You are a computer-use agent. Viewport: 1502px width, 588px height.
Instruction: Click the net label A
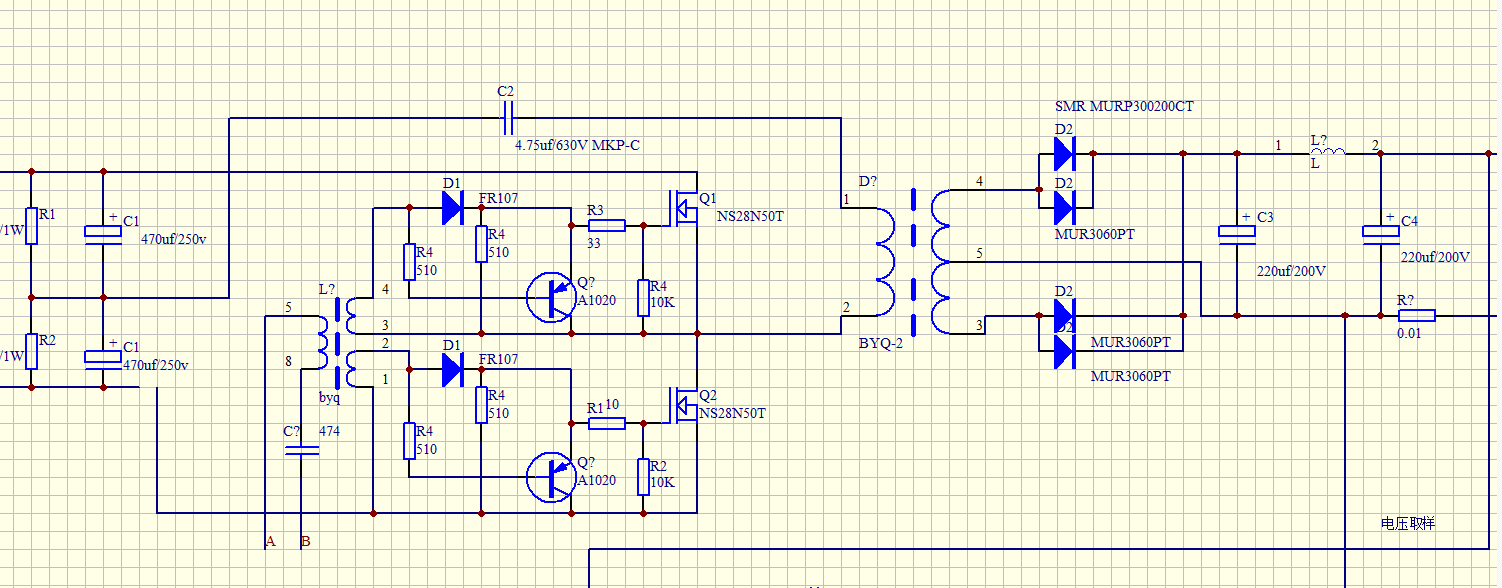[x=269, y=542]
